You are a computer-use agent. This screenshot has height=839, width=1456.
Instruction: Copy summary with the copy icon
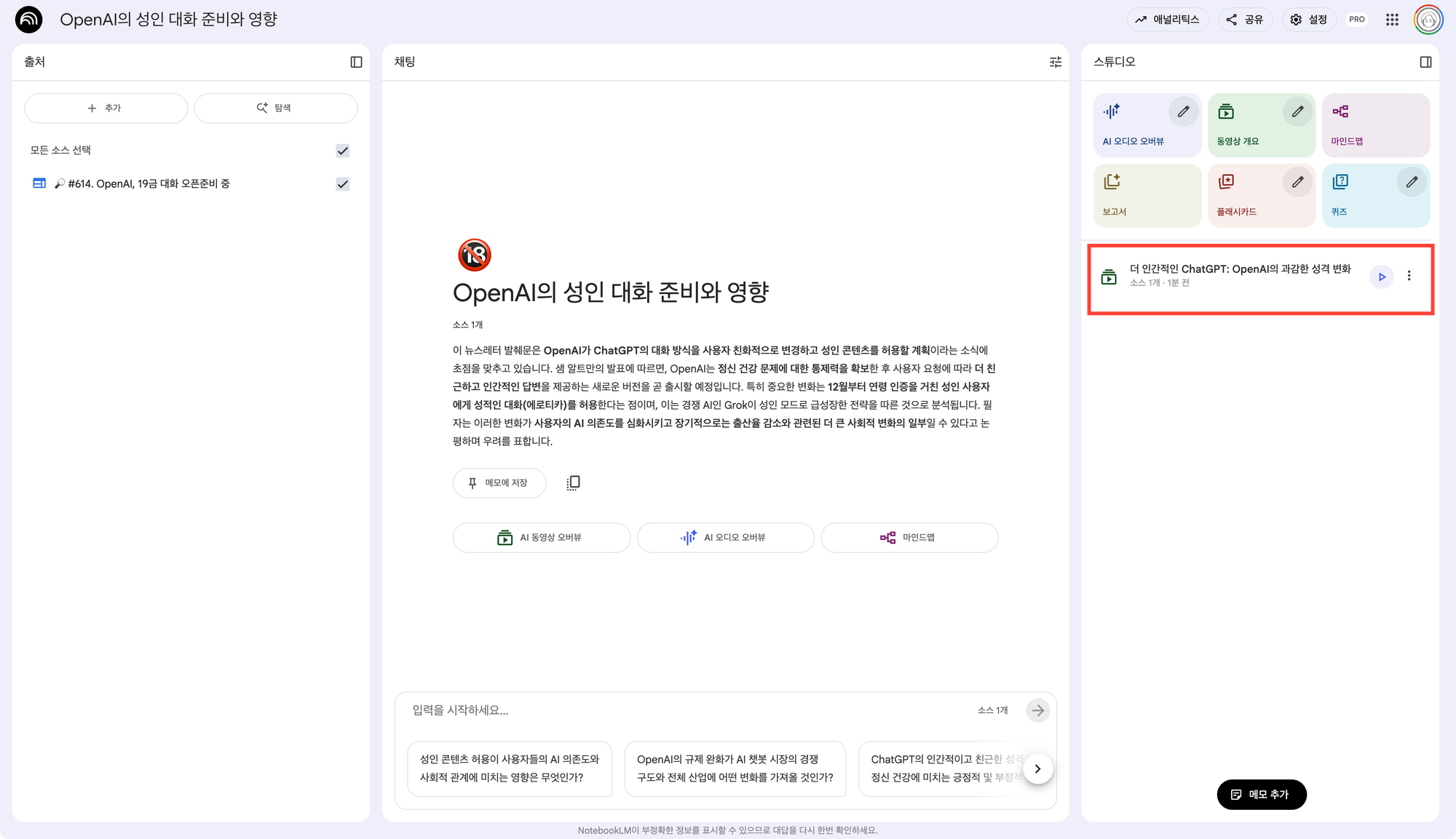coord(573,483)
